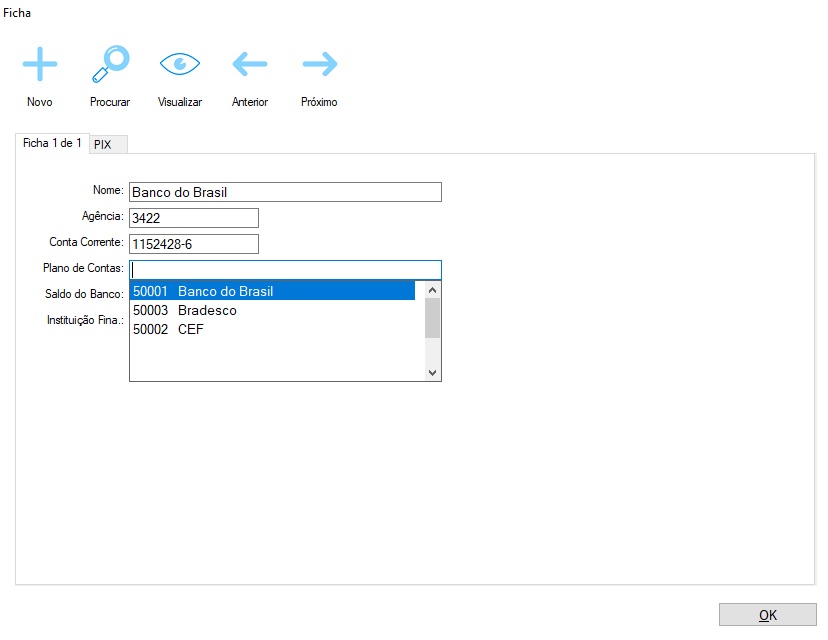Pick 50002 CEF from the list
The image size is (828, 640).
coord(272,329)
